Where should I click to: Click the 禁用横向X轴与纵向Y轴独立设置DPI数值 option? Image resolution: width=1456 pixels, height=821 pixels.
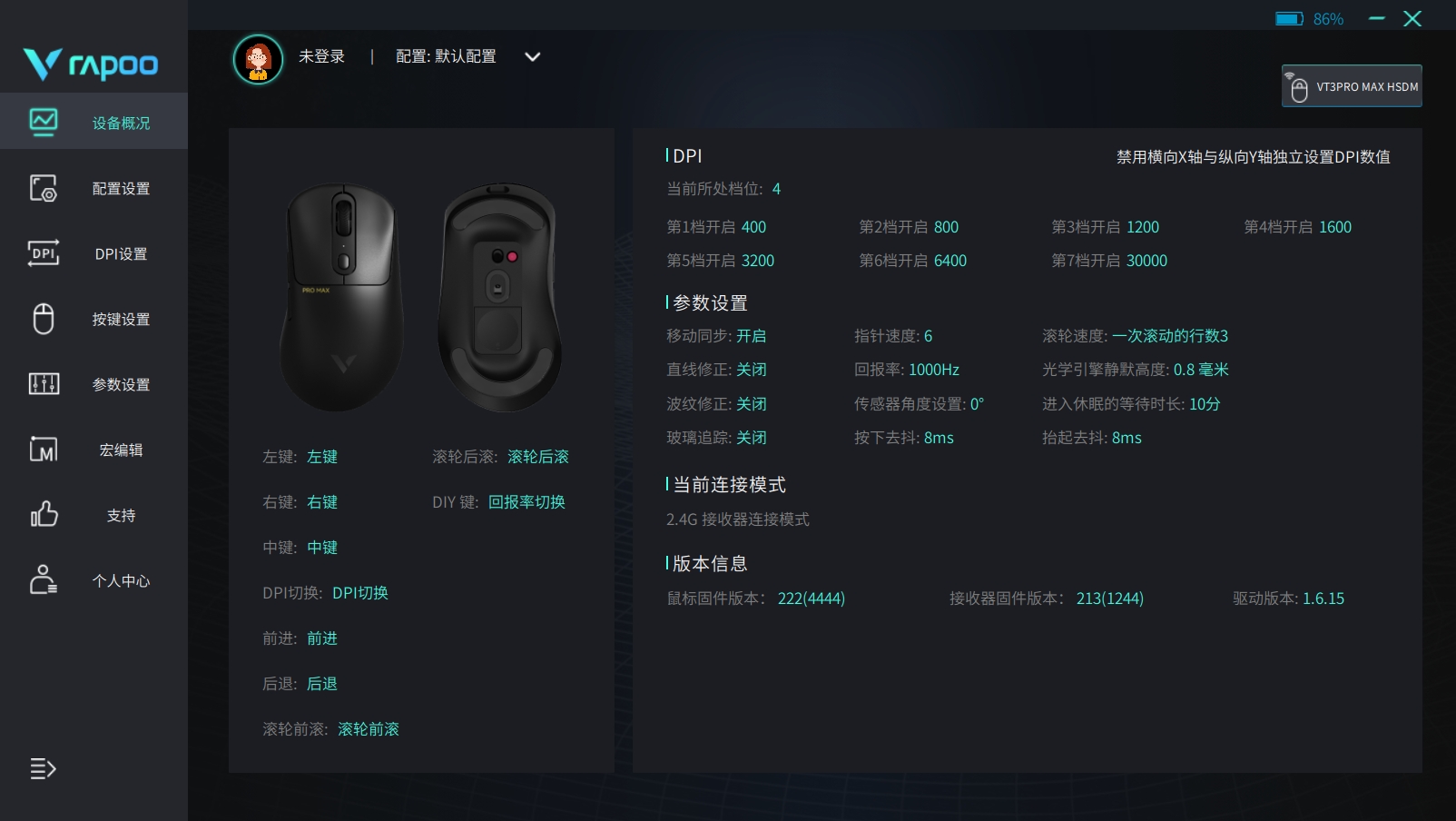click(x=1254, y=157)
